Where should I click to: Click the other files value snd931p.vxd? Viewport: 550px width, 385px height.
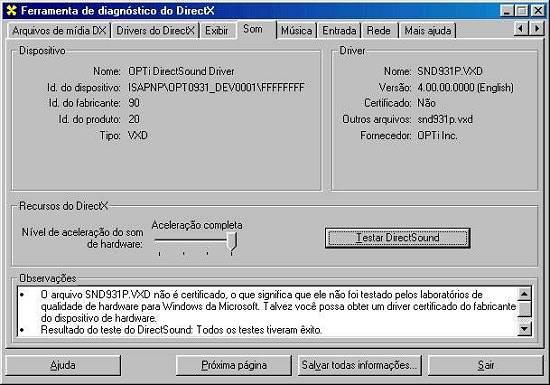pyautogui.click(x=445, y=119)
